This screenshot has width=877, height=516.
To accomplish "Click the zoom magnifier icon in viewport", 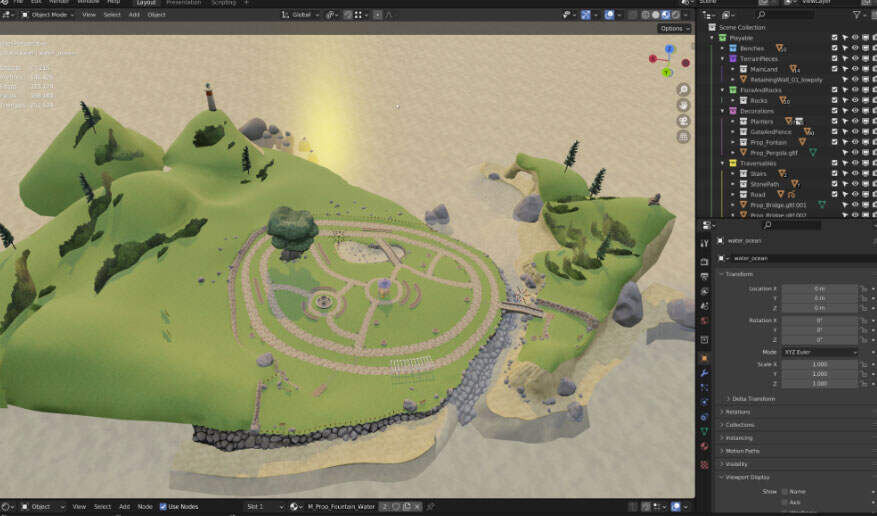I will click(x=683, y=90).
